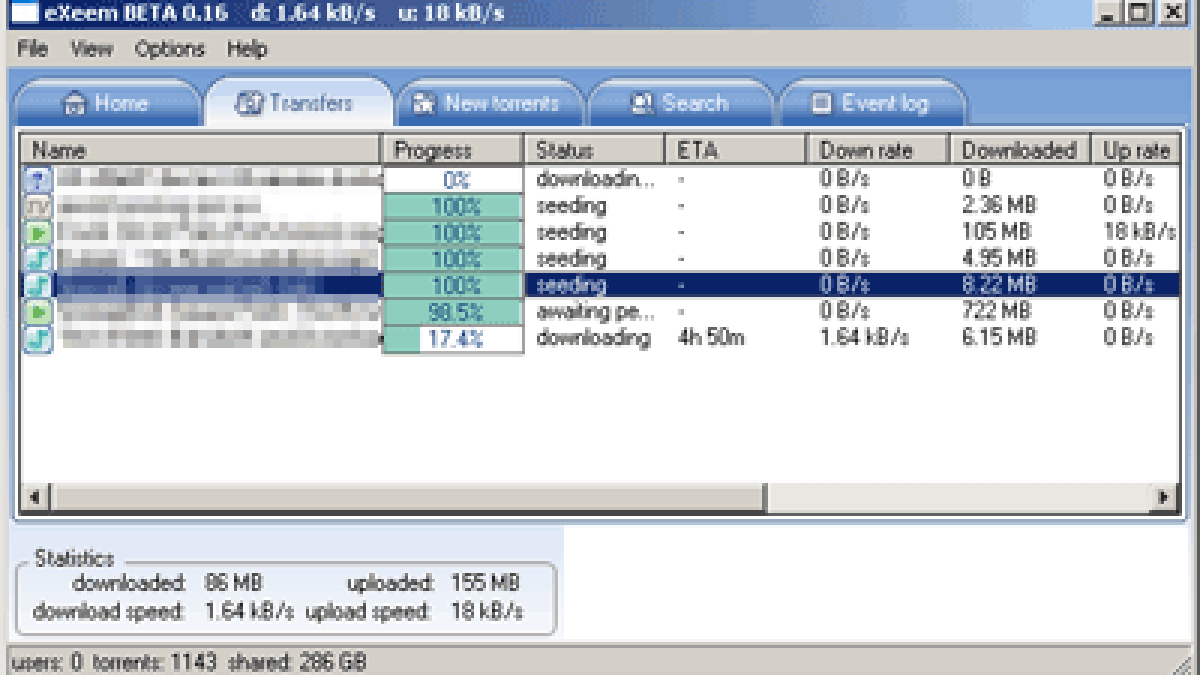
Task: Click the '2.36 MB' downloaded cell
Action: [999, 206]
